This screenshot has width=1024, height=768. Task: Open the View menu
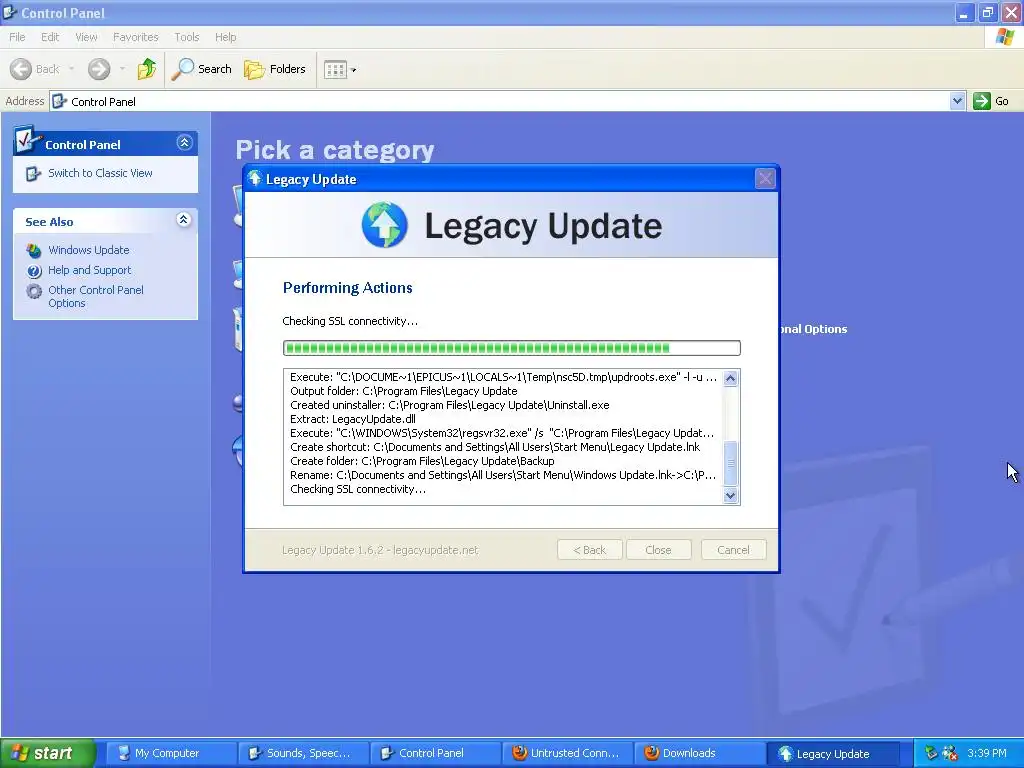point(86,37)
